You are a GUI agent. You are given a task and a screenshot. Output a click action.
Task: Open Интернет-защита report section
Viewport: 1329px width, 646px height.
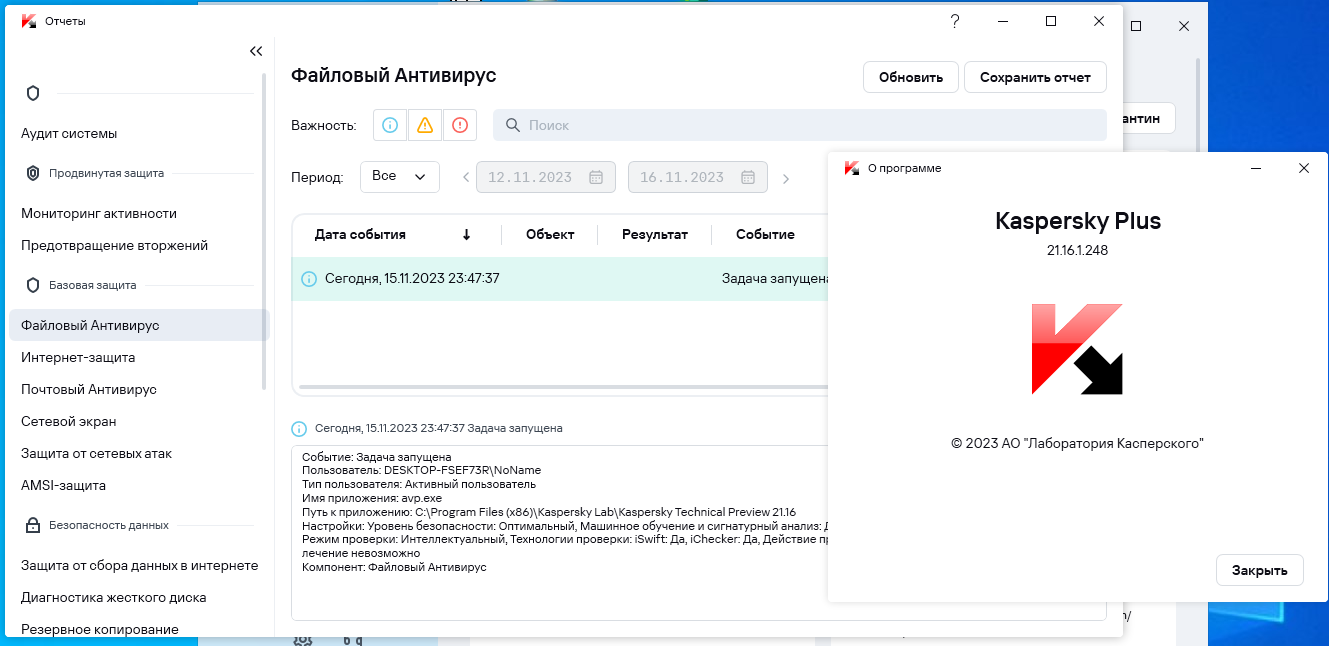[78, 357]
